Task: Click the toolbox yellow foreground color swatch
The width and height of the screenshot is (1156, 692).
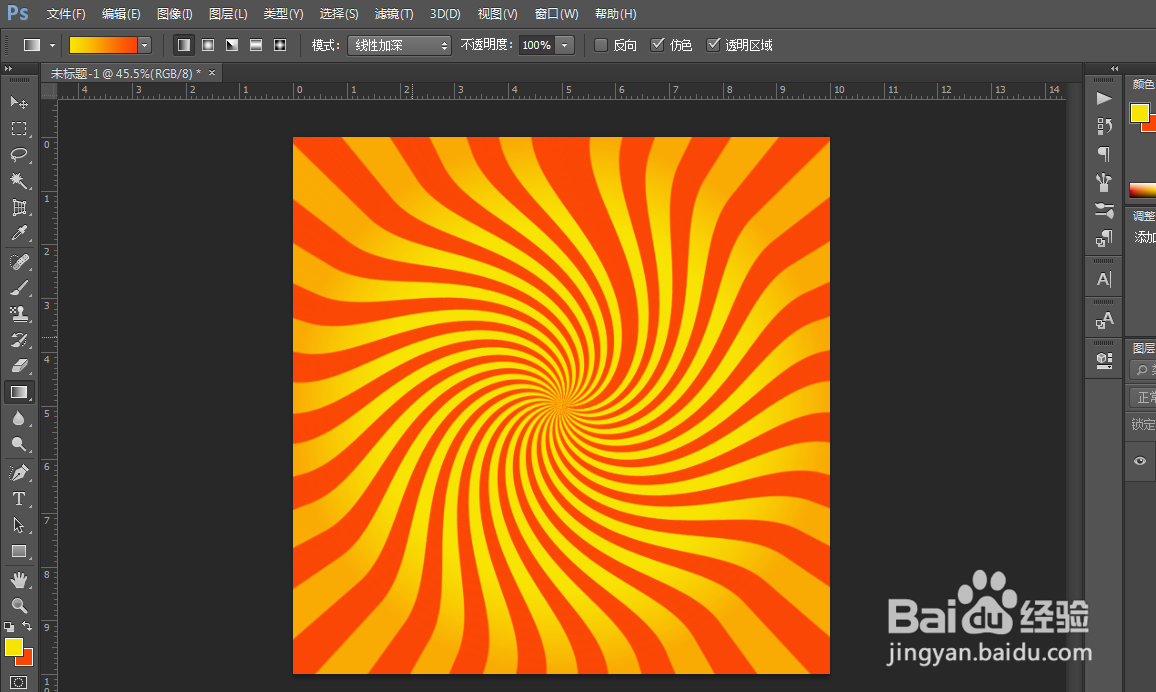Action: coord(13,646)
